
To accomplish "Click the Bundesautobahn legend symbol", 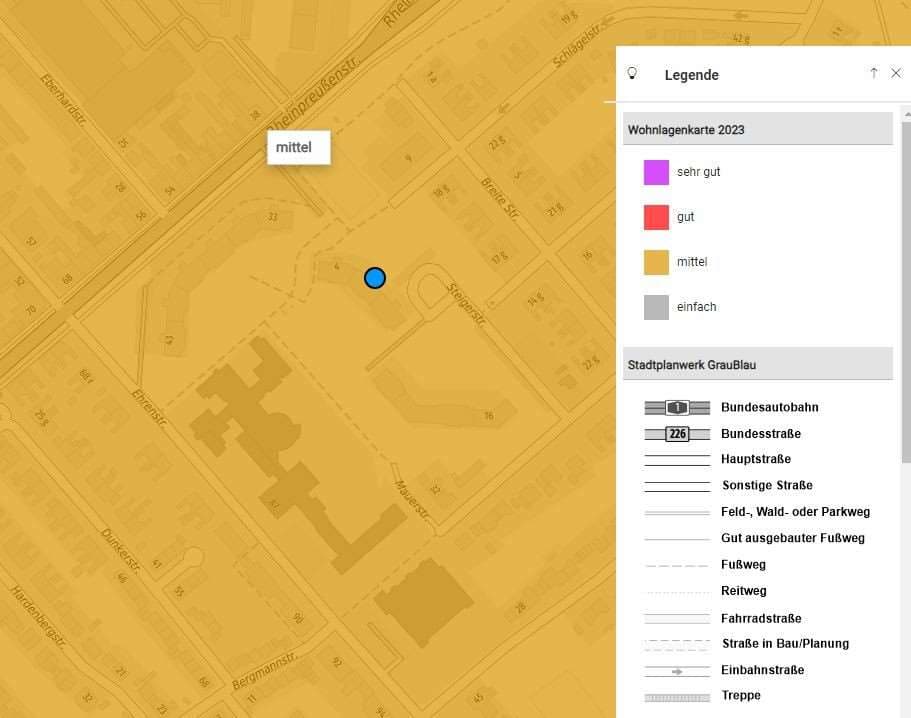I will pos(677,408).
